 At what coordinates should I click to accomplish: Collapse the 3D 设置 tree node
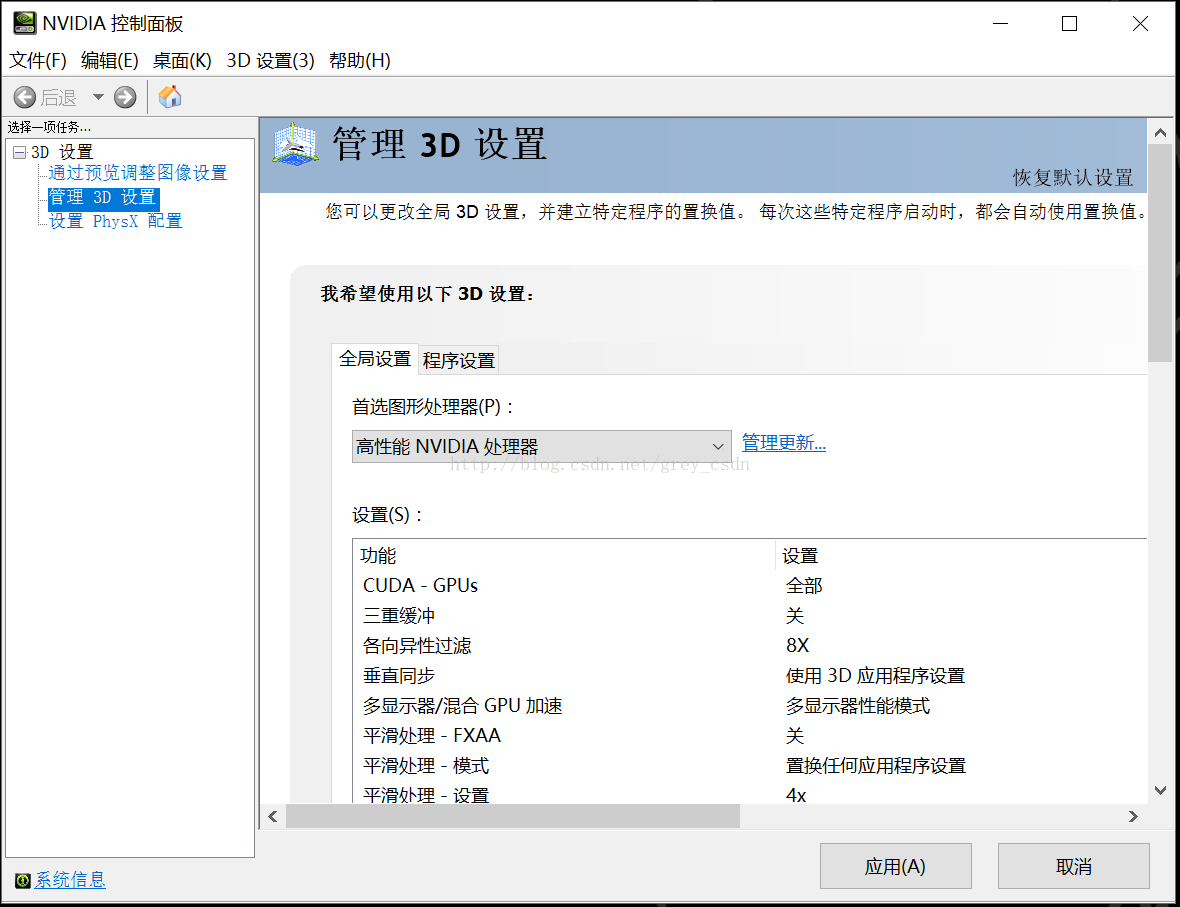[x=20, y=152]
